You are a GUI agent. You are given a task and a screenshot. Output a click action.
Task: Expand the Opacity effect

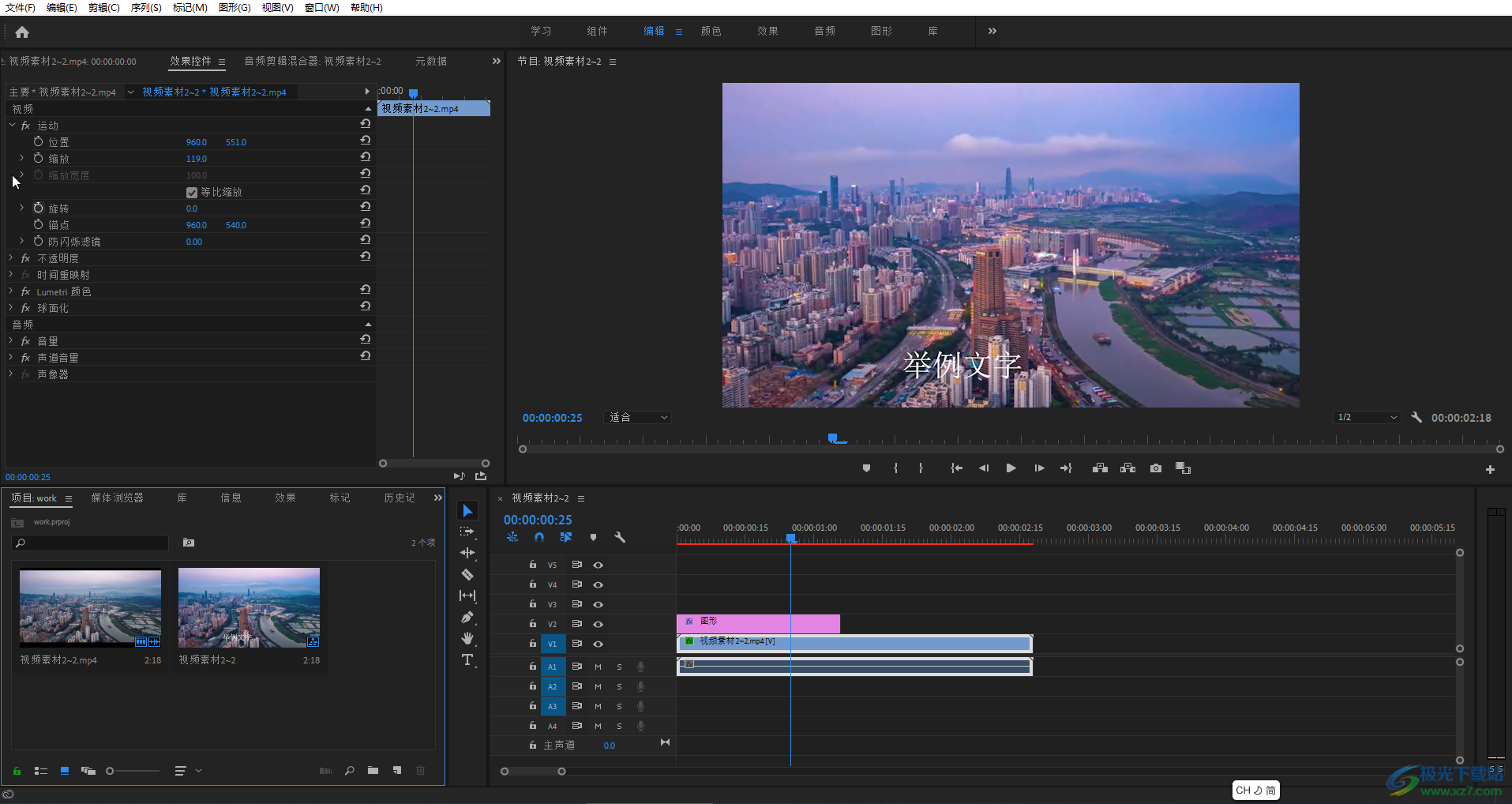point(11,257)
